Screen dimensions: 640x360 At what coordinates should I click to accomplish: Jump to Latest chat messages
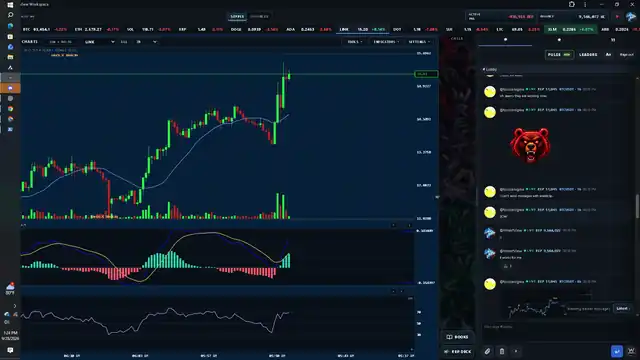(622, 309)
